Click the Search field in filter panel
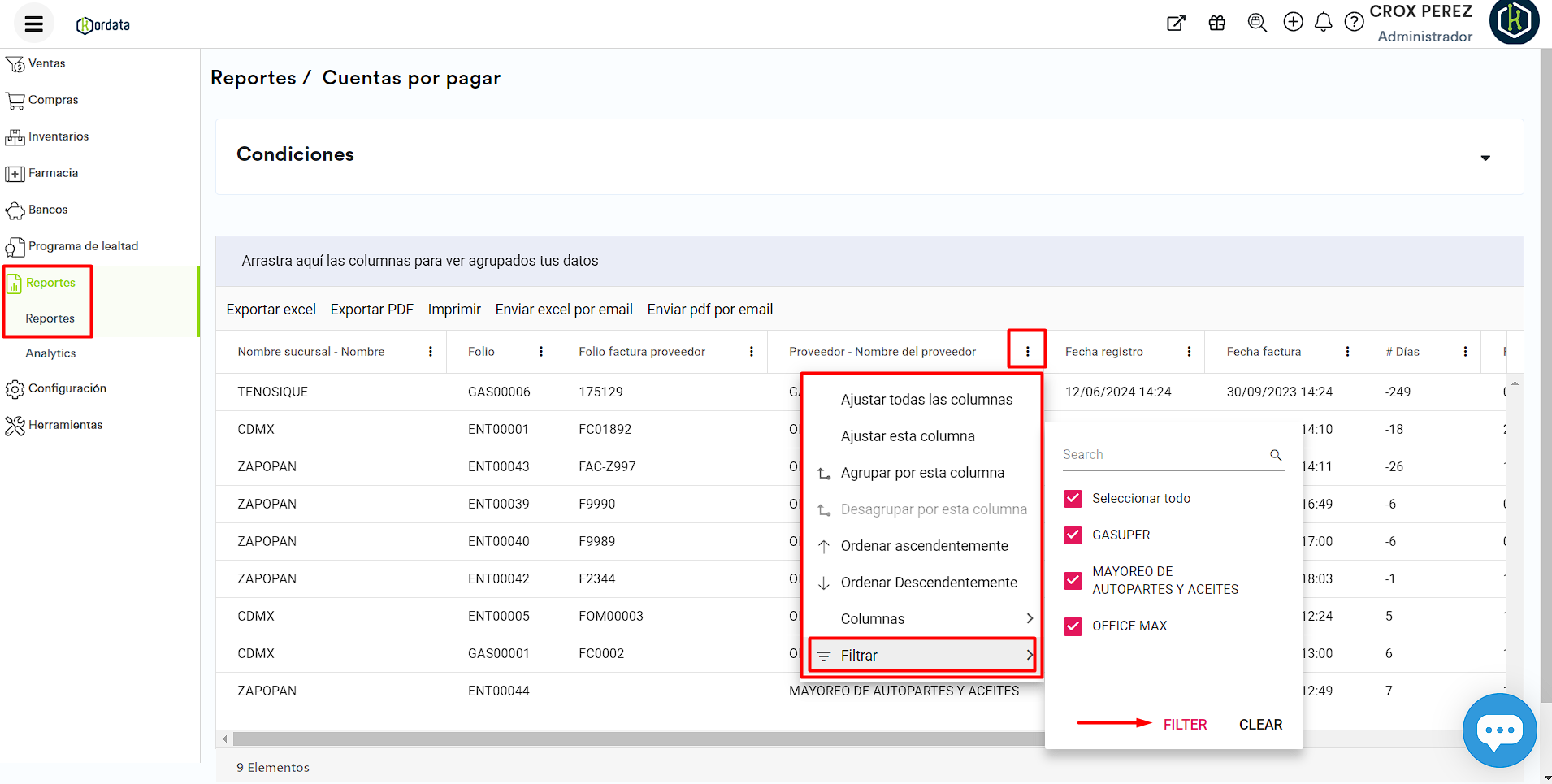 coord(1164,455)
